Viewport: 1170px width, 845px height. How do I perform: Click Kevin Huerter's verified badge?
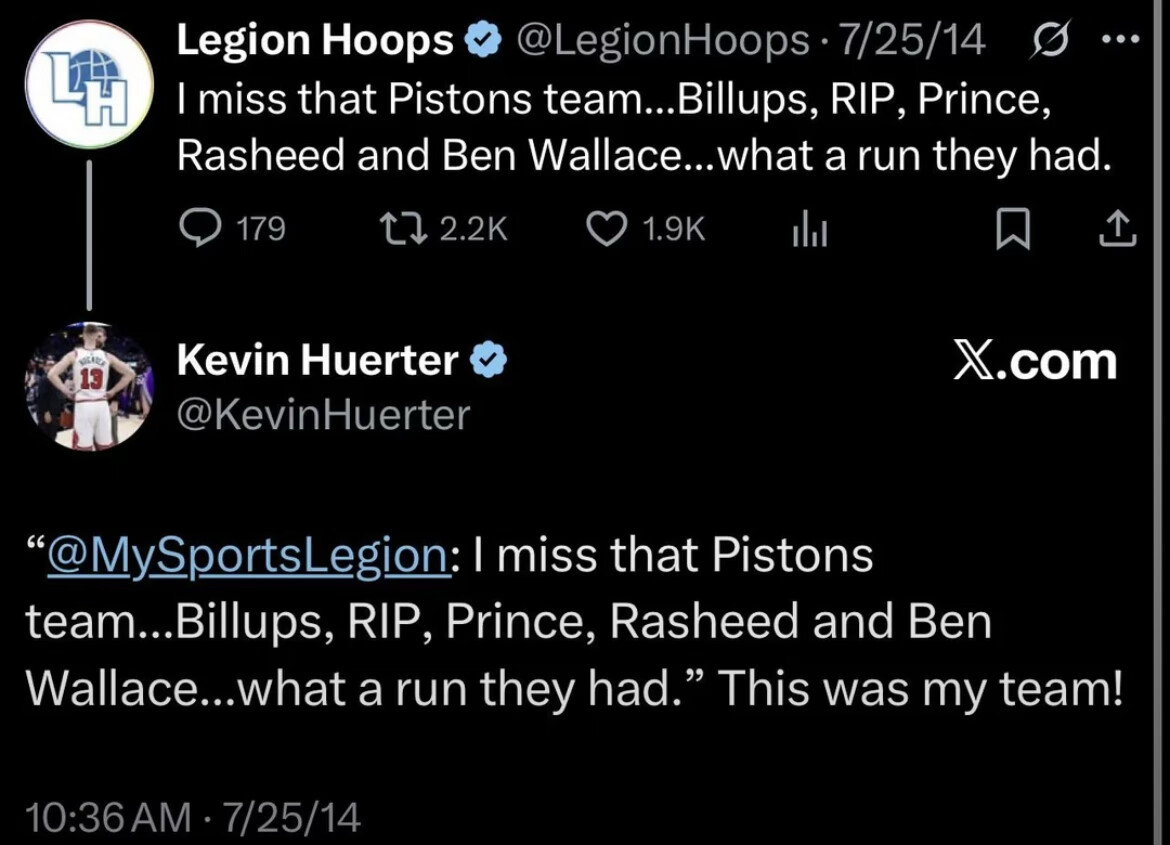click(489, 359)
